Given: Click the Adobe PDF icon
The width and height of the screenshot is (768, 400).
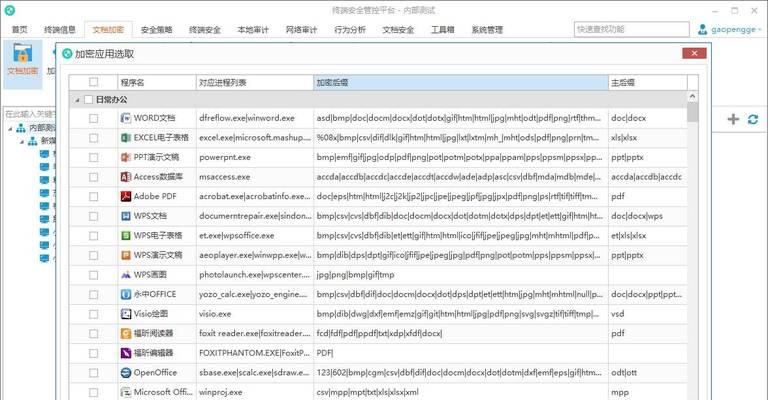Looking at the screenshot, I should coord(126,196).
